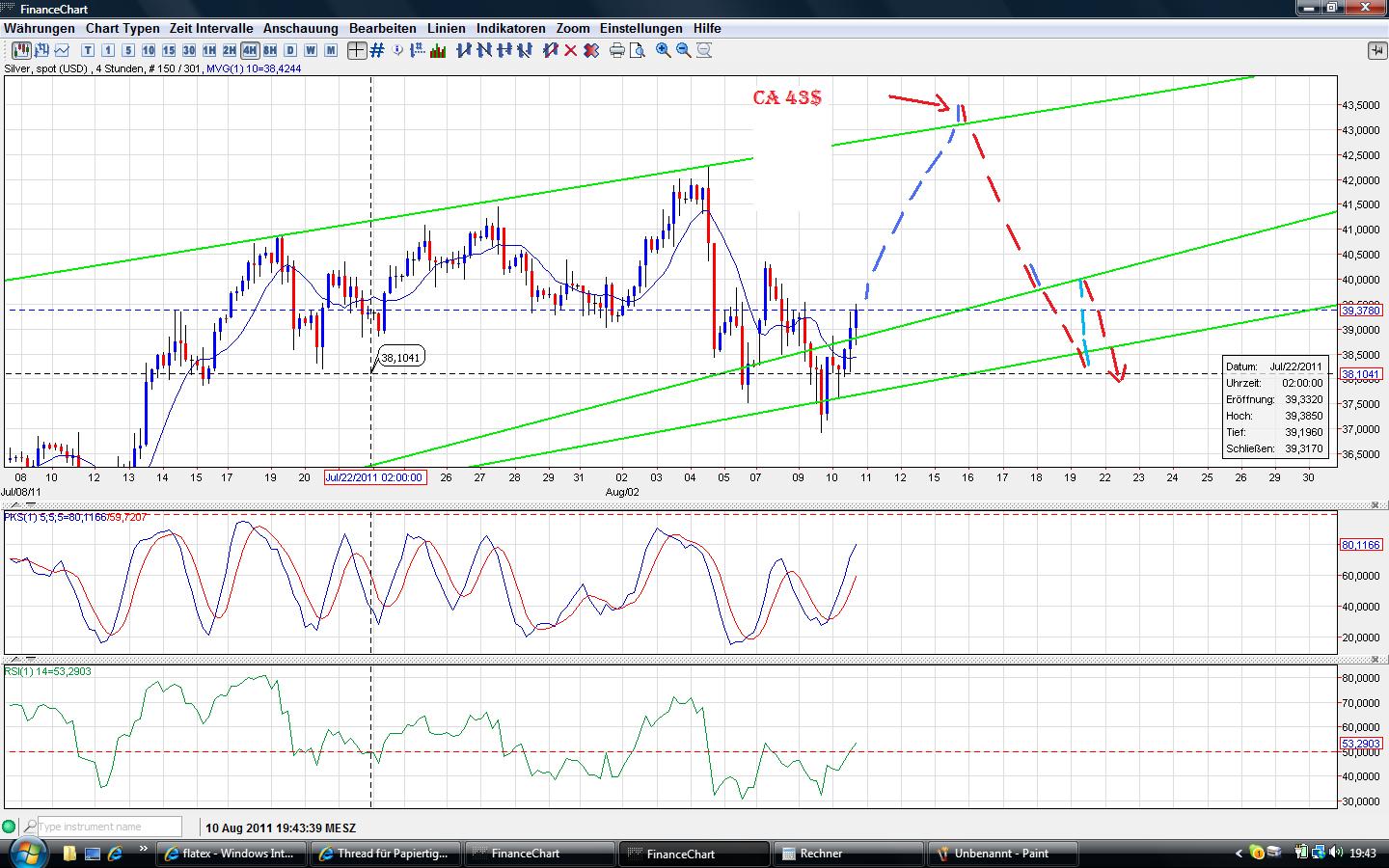Open the Indikatoren menu
Screen dimensions: 1389x868
pos(511,28)
